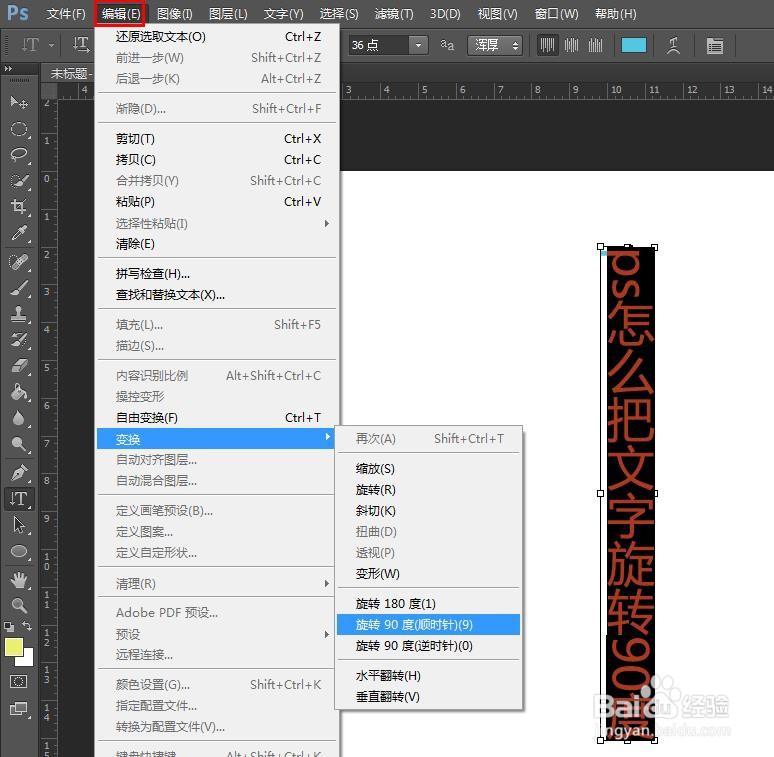774x757 pixels.
Task: Select the Eraser tool
Action: coord(19,366)
